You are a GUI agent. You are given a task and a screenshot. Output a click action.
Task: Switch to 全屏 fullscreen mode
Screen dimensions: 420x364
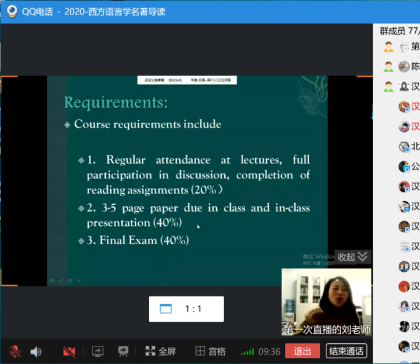pyautogui.click(x=161, y=351)
